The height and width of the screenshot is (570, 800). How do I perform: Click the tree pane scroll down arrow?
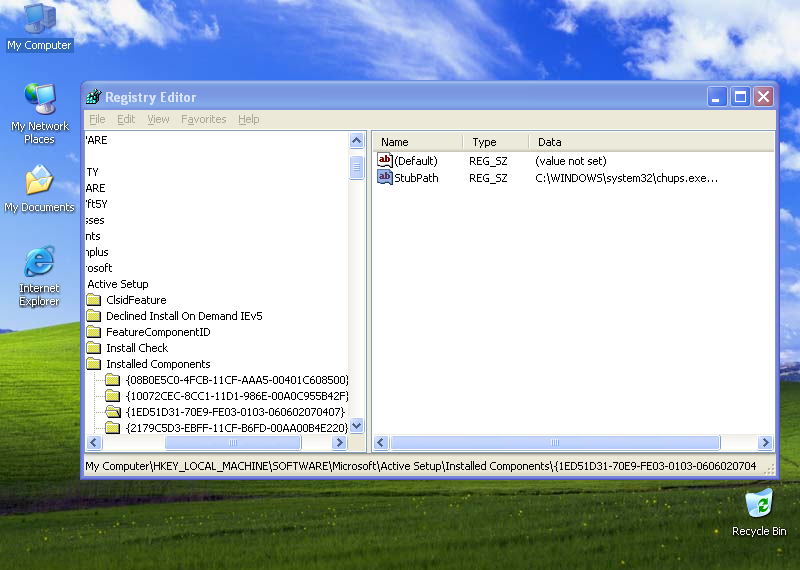pyautogui.click(x=357, y=425)
